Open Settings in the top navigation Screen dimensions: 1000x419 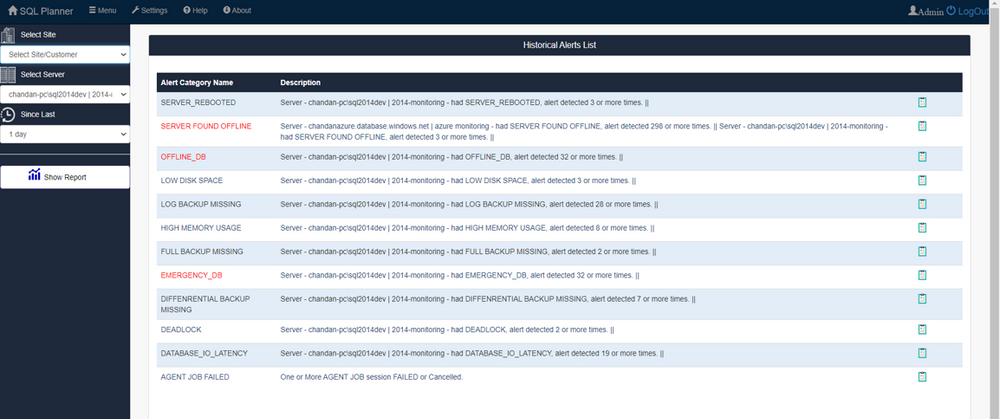[150, 10]
